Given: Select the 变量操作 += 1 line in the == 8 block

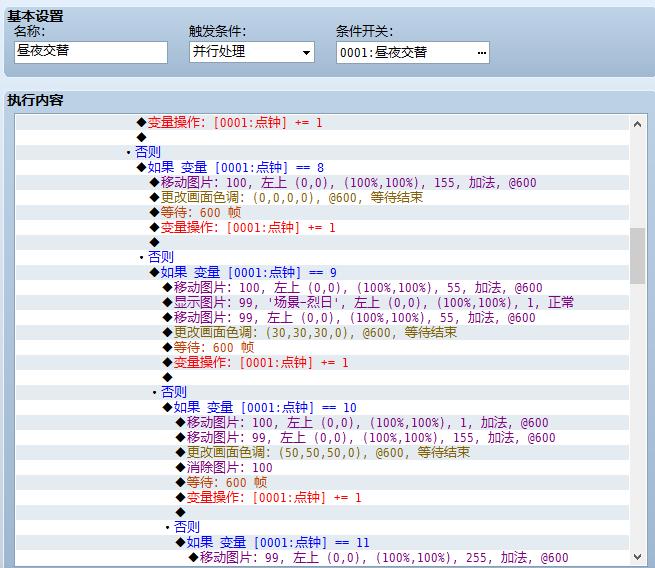Looking at the screenshot, I should [x=322, y=228].
